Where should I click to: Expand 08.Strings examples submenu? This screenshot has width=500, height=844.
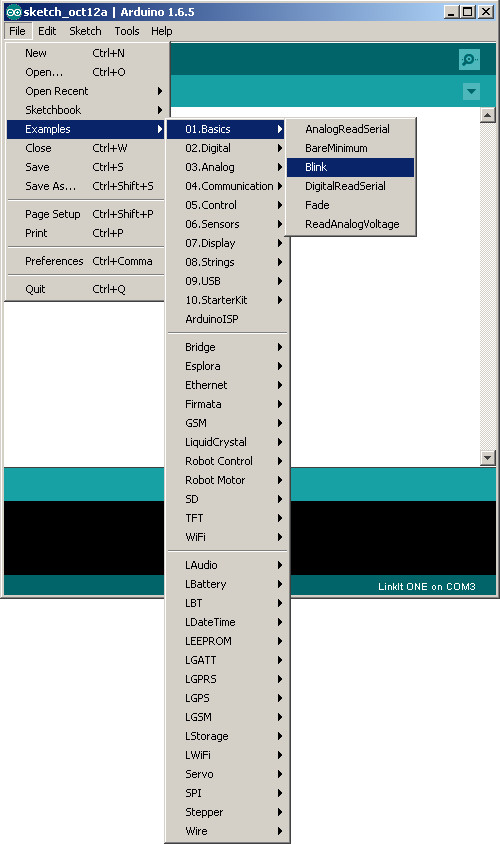(x=227, y=262)
